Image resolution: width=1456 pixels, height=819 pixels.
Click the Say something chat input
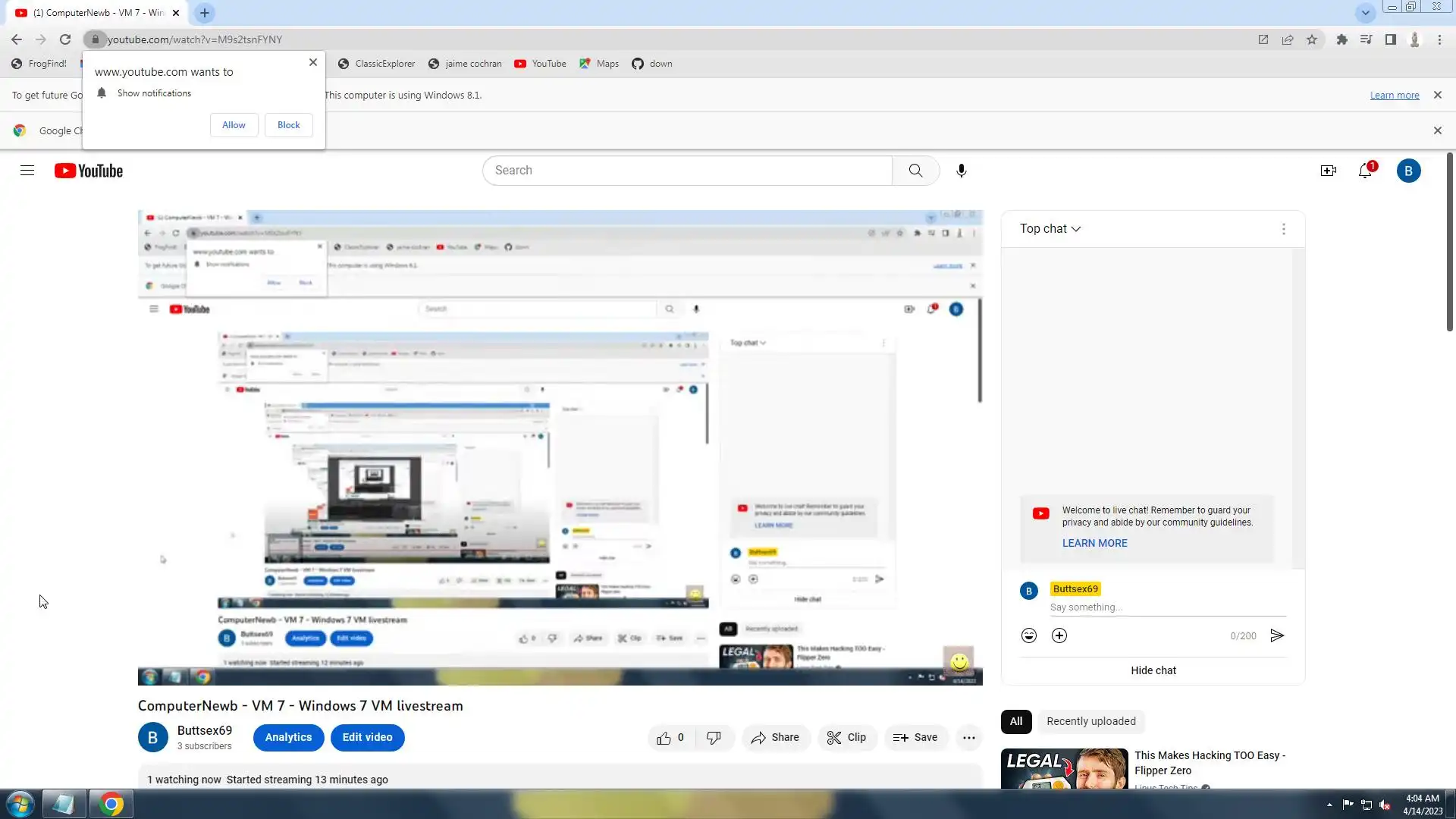1166,607
